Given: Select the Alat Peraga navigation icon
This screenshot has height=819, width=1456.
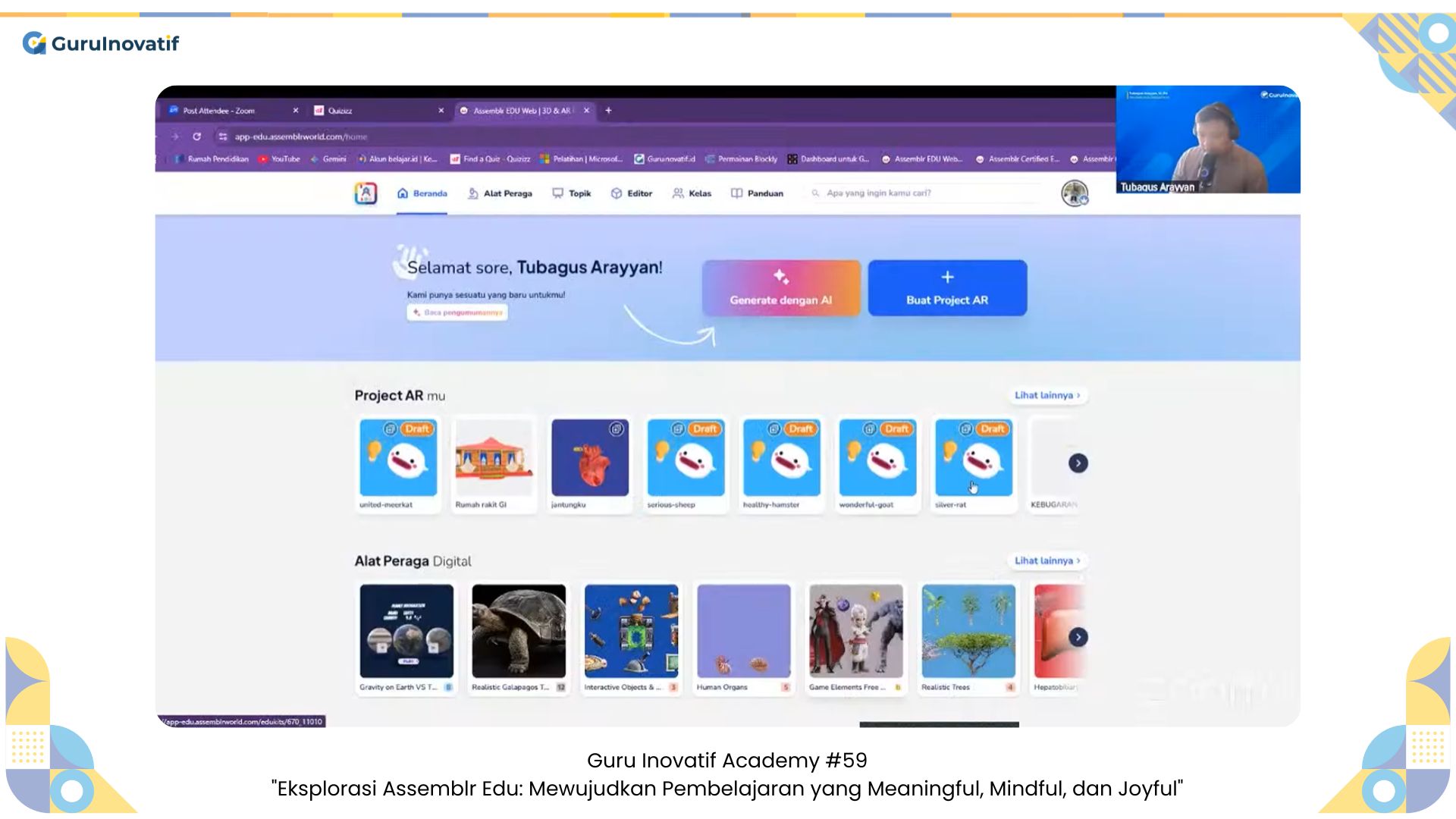Looking at the screenshot, I should pyautogui.click(x=472, y=193).
